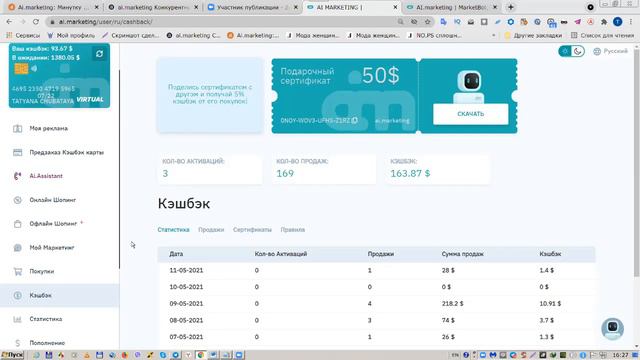
Task: Open the Русский language selector
Action: [x=611, y=51]
